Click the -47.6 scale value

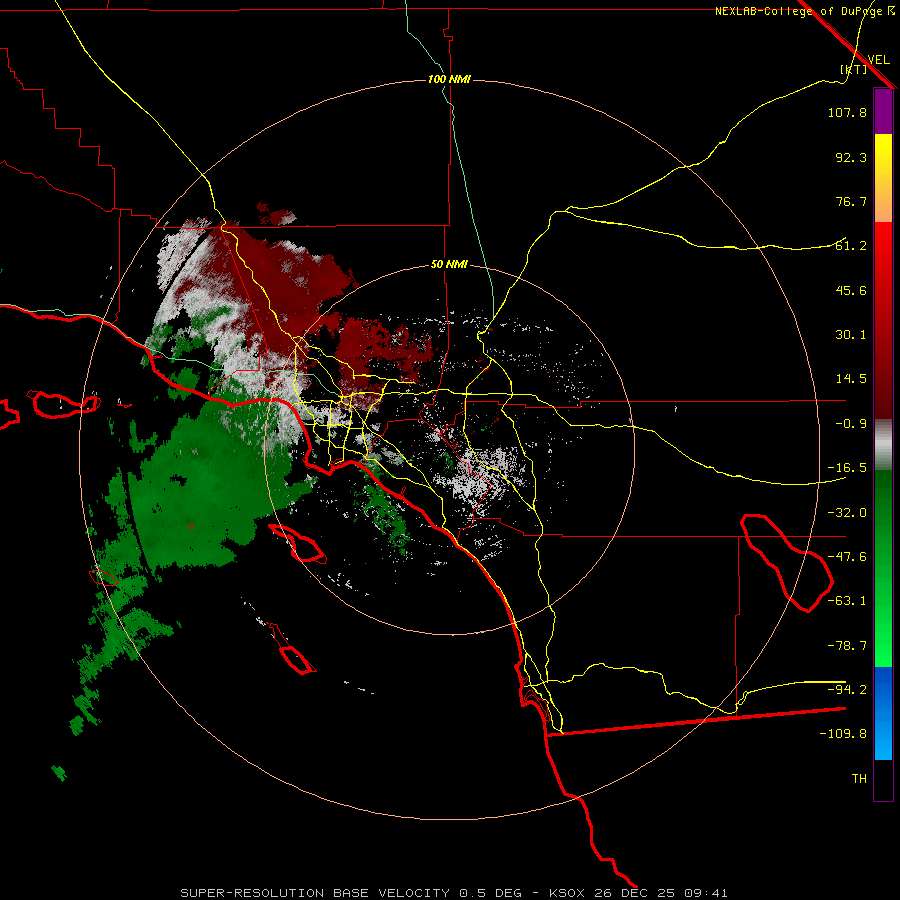[x=847, y=557]
